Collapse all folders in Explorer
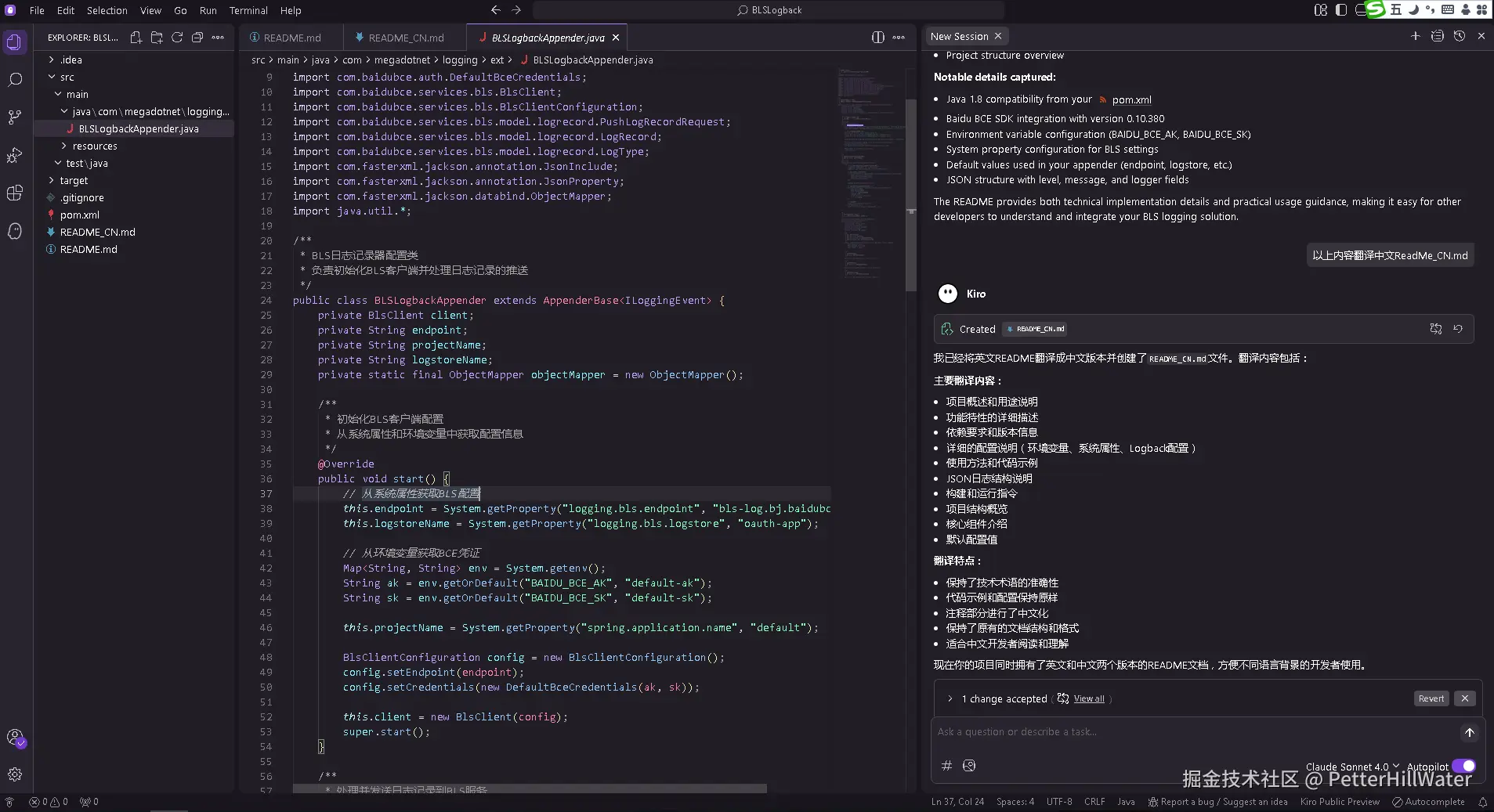 197,38
